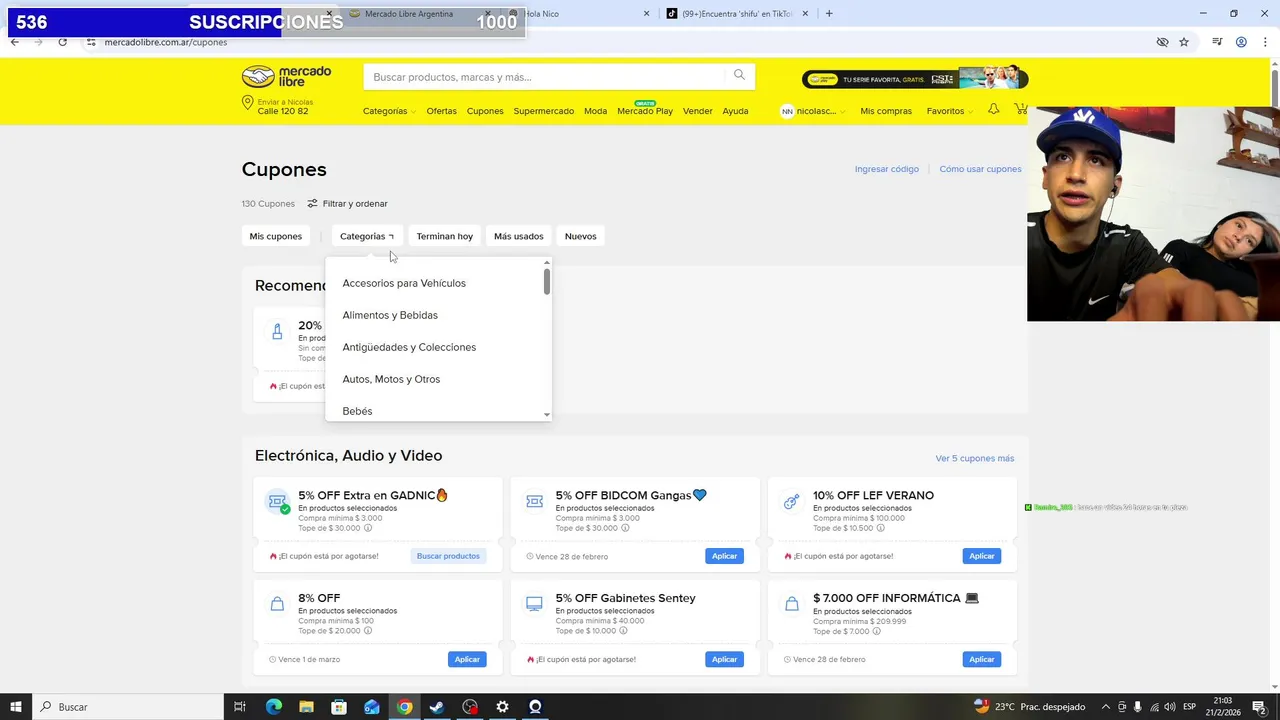Click the search magnifier icon
Screen dimensions: 1280x720
739,75
